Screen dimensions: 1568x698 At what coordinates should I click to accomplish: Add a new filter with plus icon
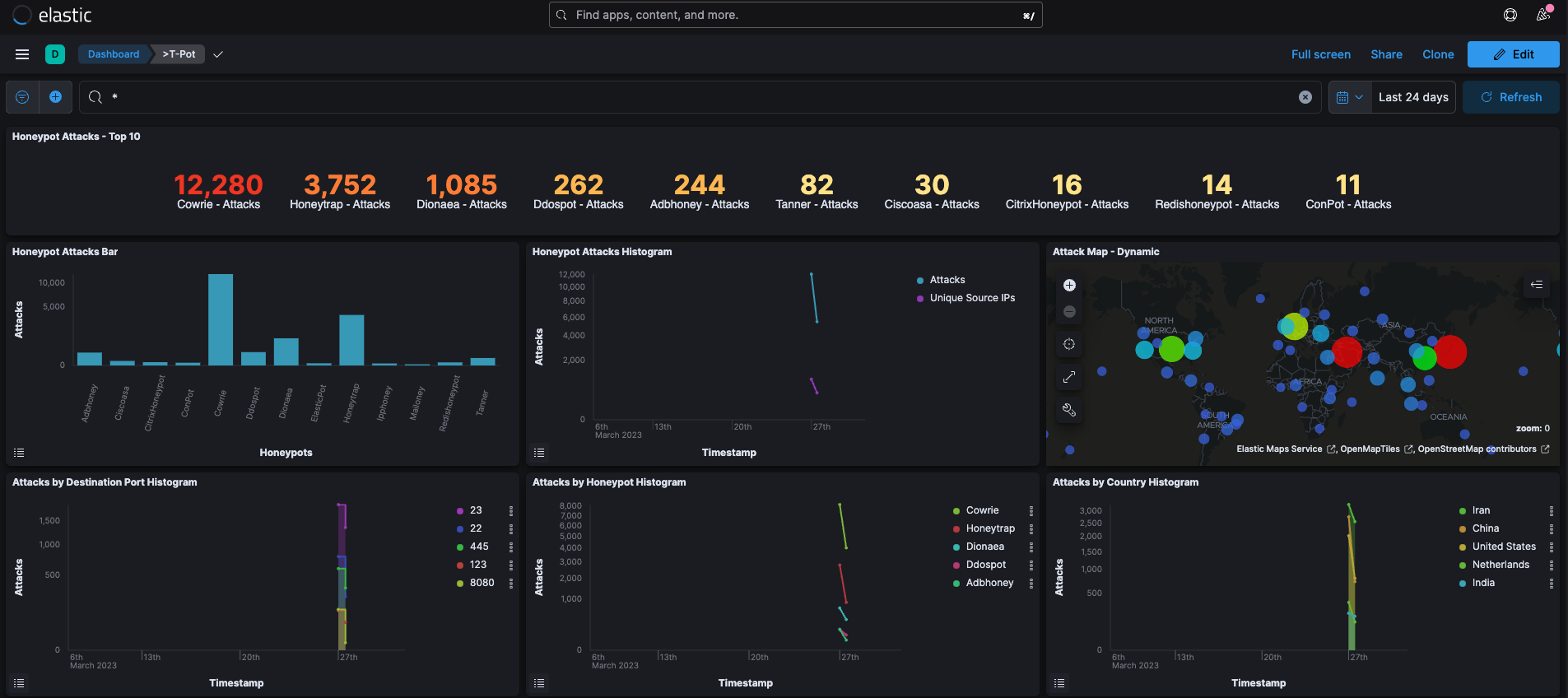point(55,97)
